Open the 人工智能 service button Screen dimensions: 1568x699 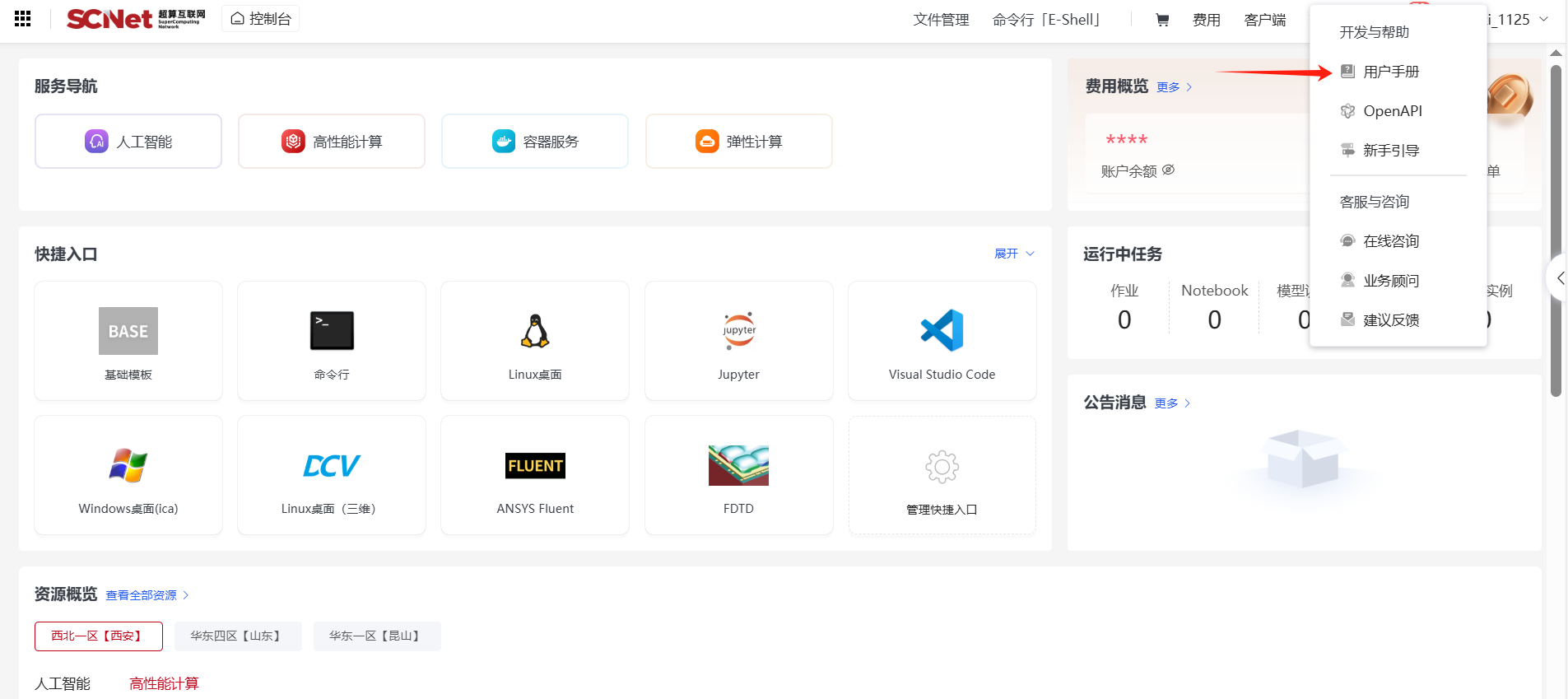pyautogui.click(x=128, y=142)
